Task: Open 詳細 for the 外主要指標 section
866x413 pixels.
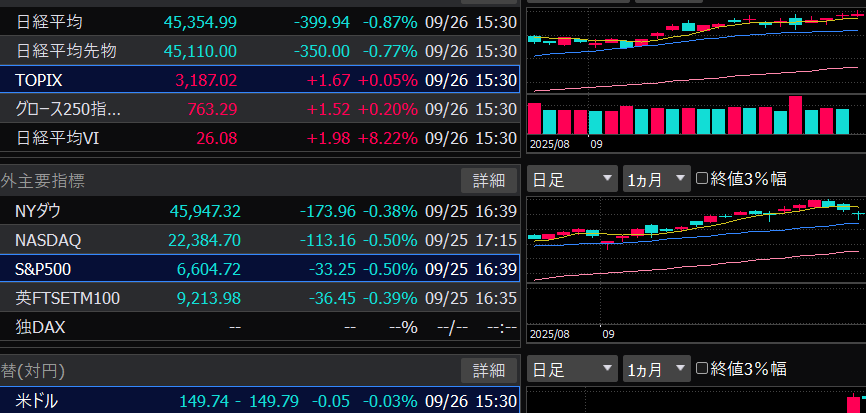Action: point(489,180)
